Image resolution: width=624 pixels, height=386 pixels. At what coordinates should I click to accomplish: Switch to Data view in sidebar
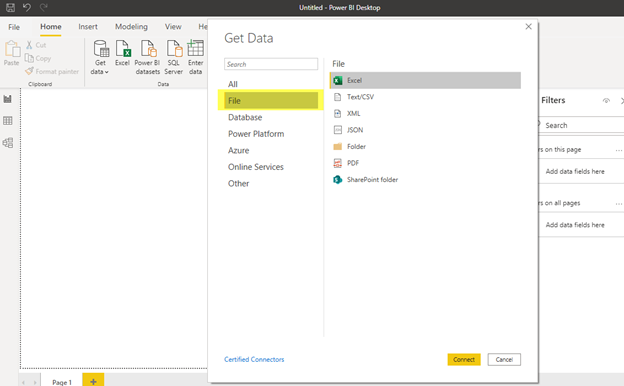[8, 121]
